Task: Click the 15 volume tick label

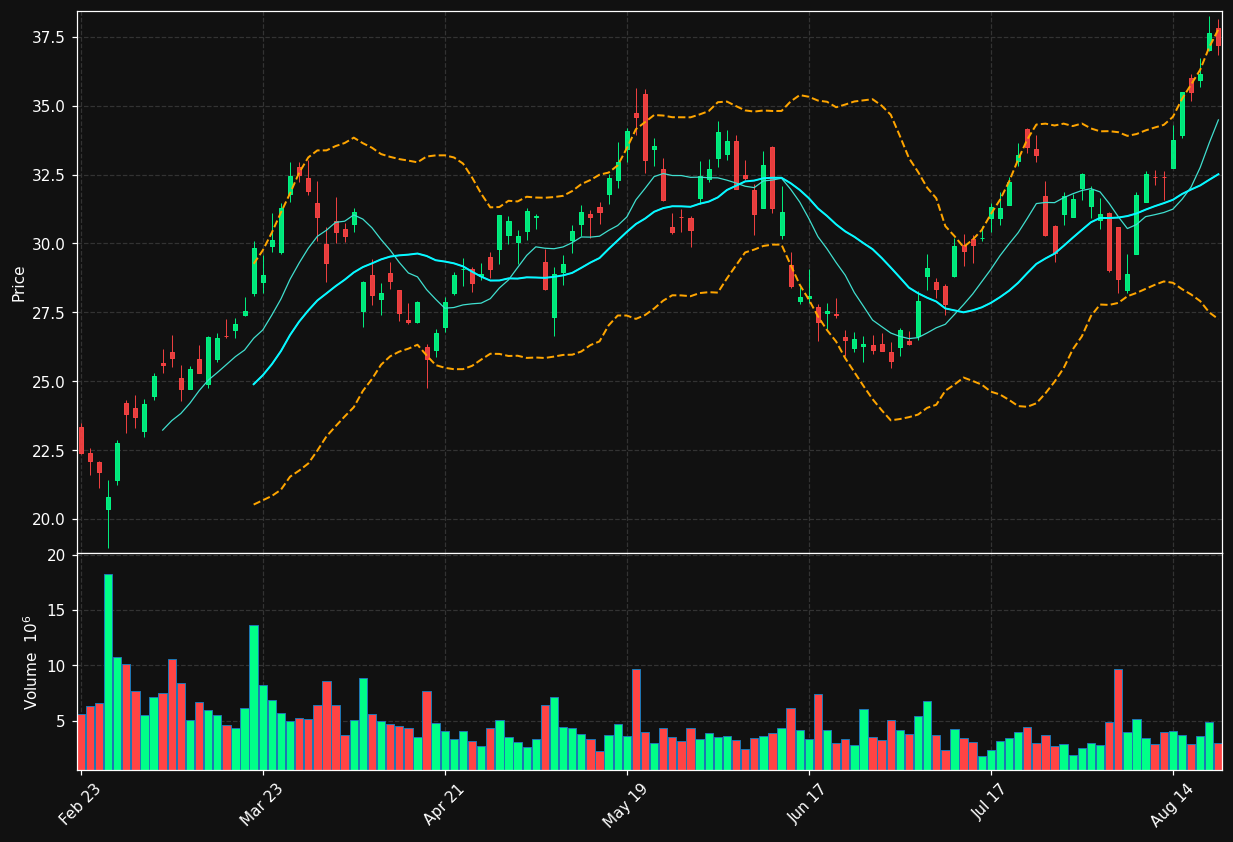Action: [x=56, y=611]
